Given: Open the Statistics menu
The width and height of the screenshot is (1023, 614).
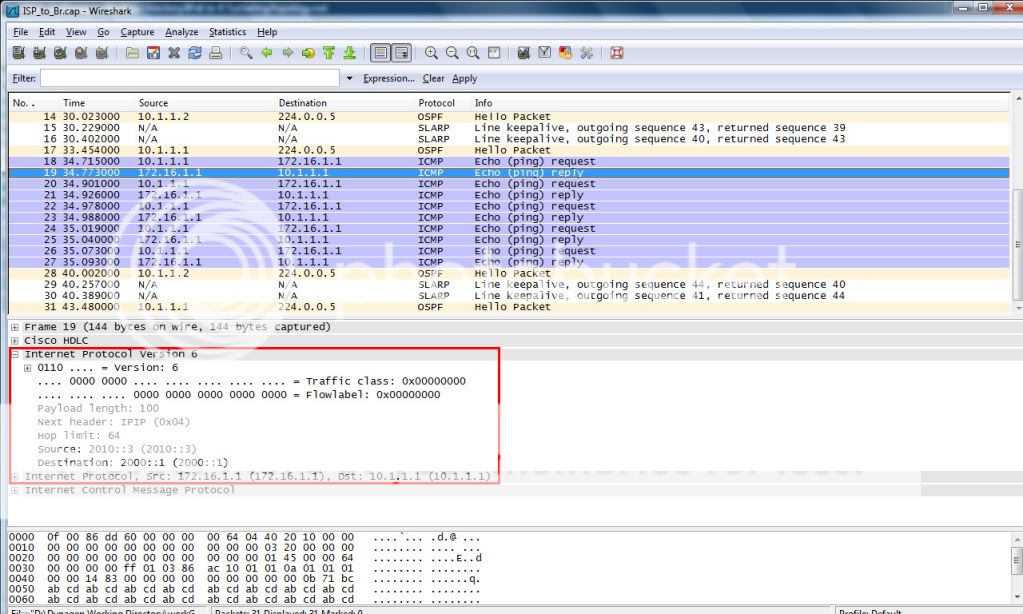Looking at the screenshot, I should coord(227,32).
